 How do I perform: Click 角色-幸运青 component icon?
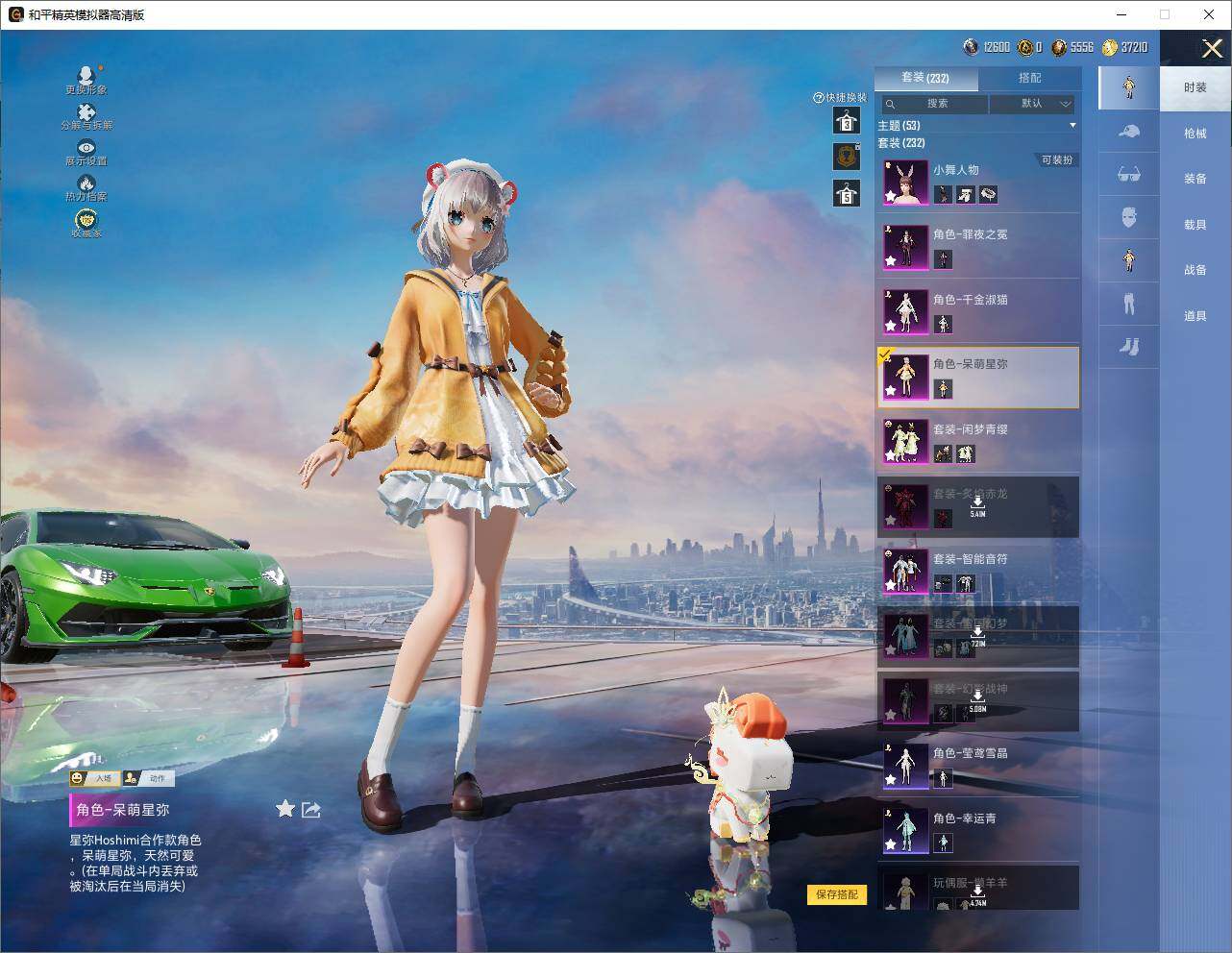coord(943,843)
